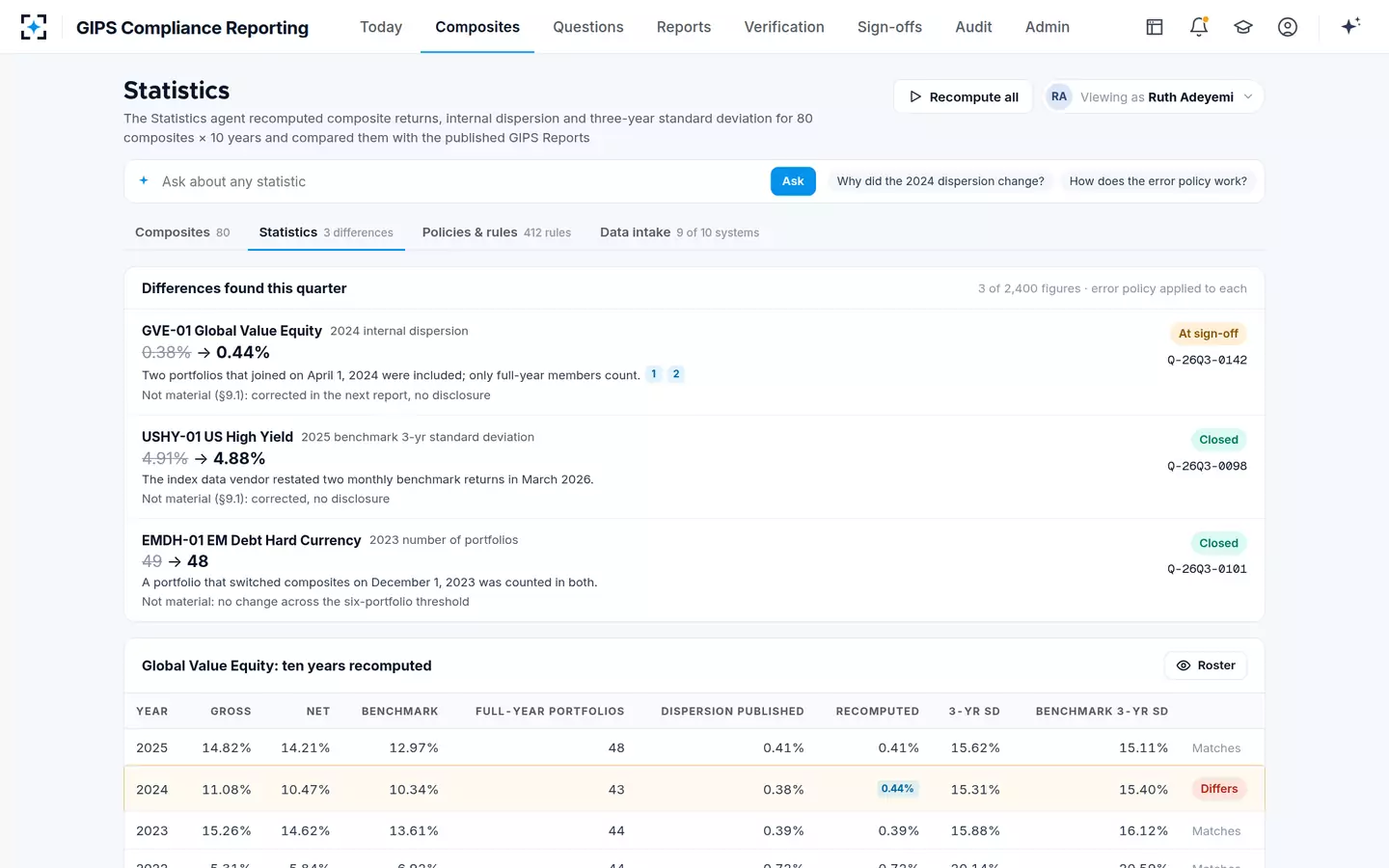The height and width of the screenshot is (868, 1389).
Task: Open the Sign-offs section
Action: 889,27
